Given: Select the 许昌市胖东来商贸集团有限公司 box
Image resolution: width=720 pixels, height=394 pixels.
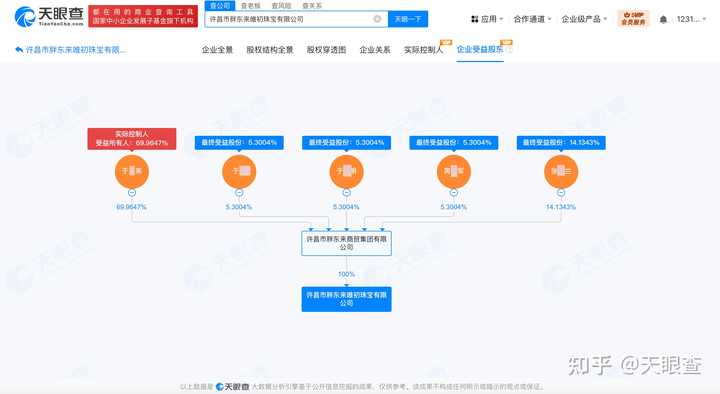Looking at the screenshot, I should point(347,243).
